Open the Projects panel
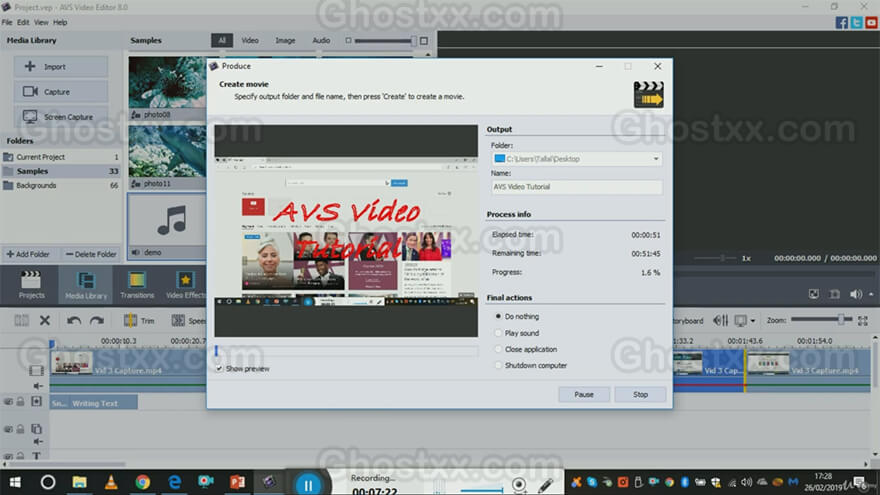The image size is (880, 495). pyautogui.click(x=31, y=285)
